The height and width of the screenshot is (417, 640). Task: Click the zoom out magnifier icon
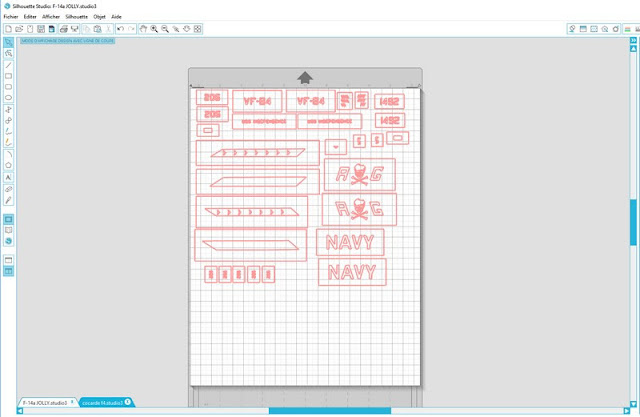coord(165,29)
